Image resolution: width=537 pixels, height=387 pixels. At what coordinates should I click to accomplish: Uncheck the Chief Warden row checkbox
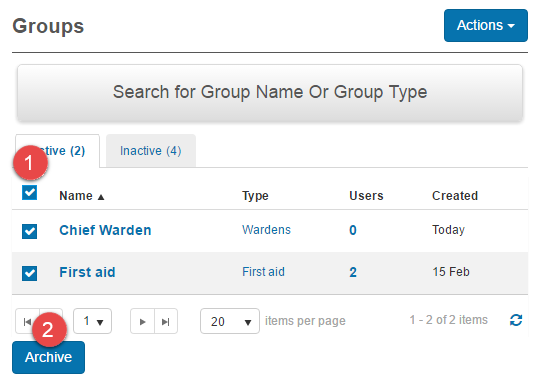click(x=29, y=231)
